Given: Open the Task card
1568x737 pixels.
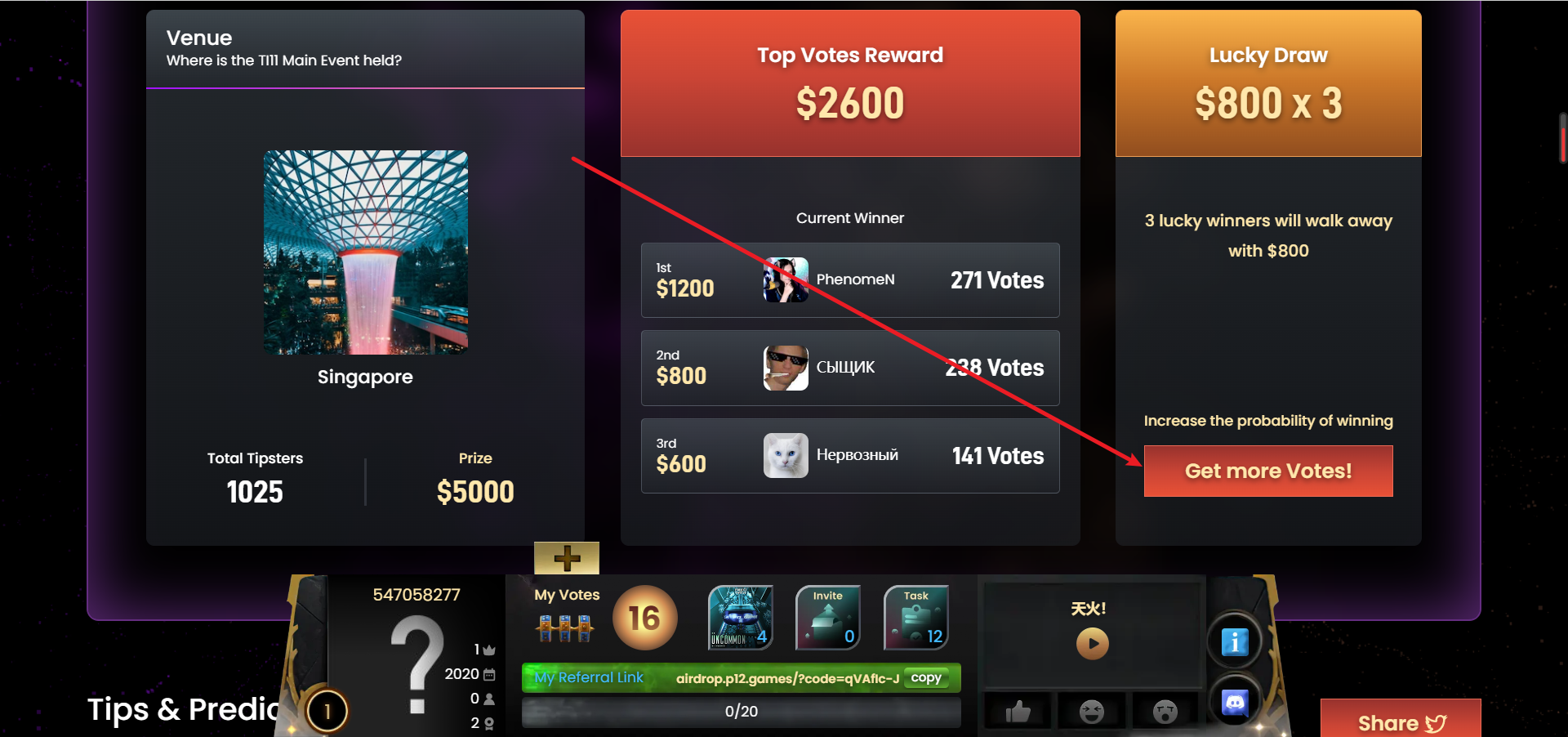Looking at the screenshot, I should point(916,618).
